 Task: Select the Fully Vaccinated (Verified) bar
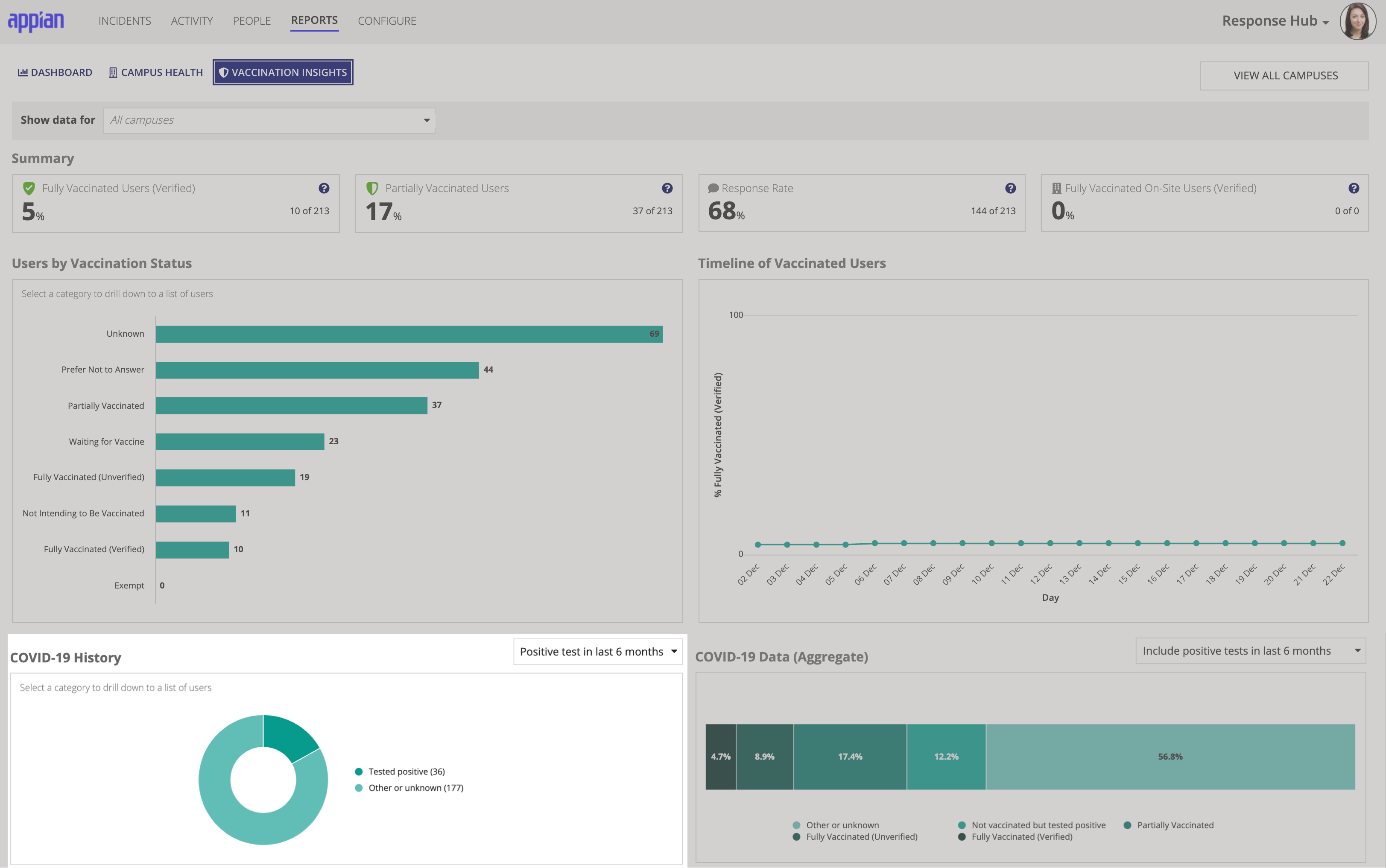193,549
